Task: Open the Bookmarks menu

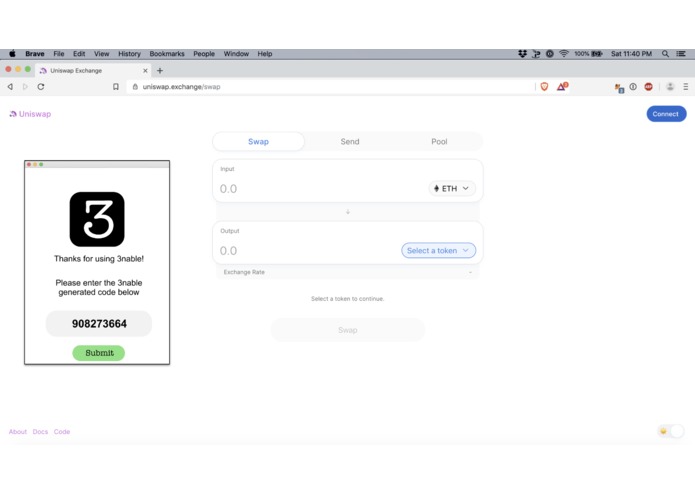Action: tap(167, 54)
